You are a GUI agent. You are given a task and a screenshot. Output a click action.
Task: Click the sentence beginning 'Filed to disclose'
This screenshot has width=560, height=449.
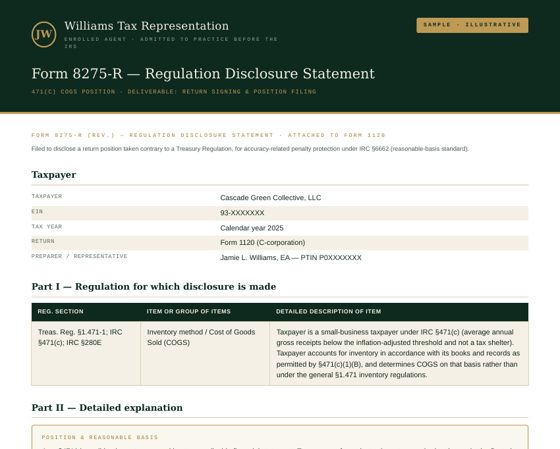point(250,149)
